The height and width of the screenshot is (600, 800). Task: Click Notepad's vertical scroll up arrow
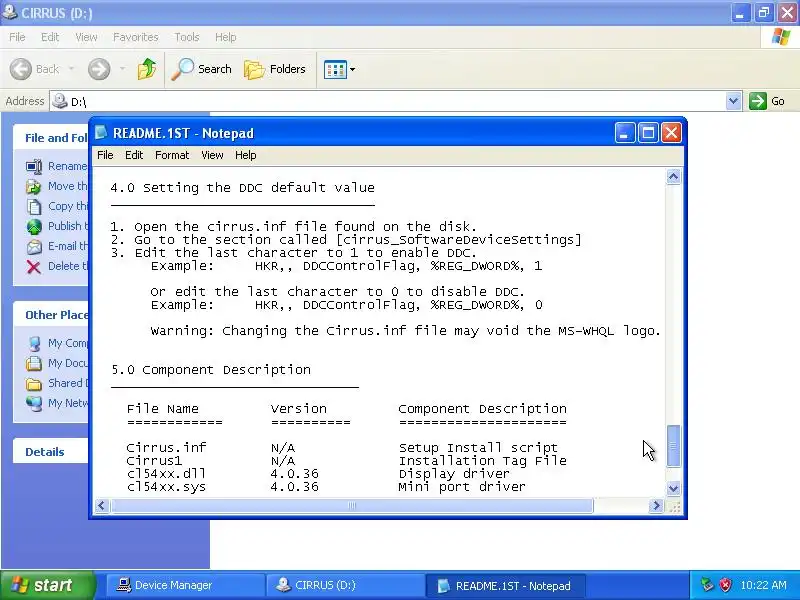pyautogui.click(x=673, y=177)
